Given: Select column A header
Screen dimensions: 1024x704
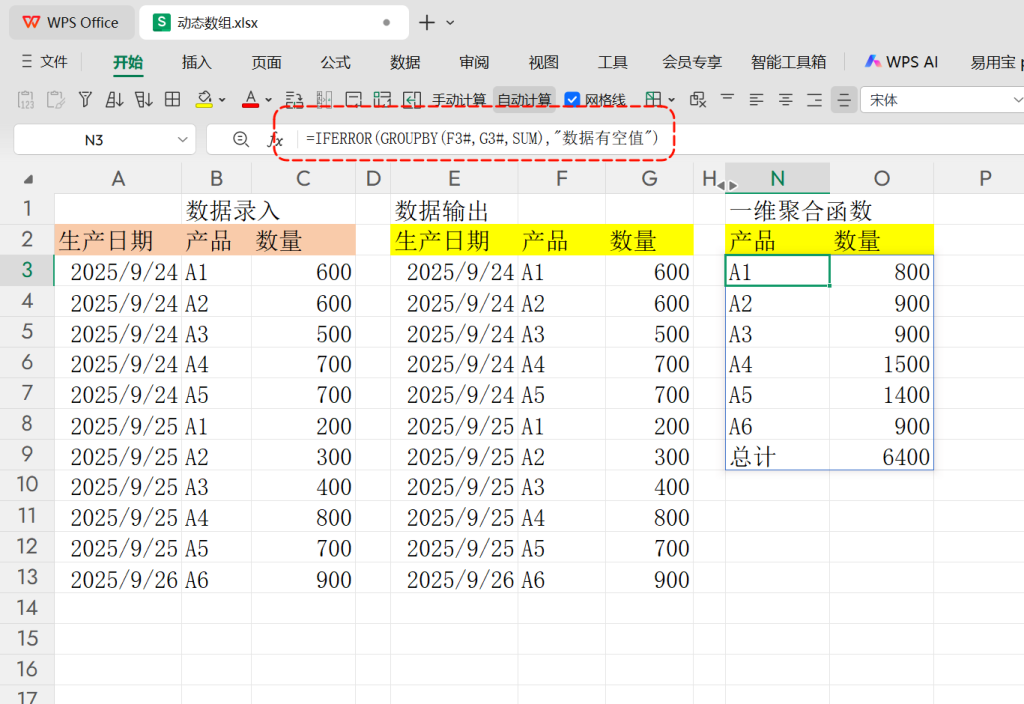Looking at the screenshot, I should point(118,178).
